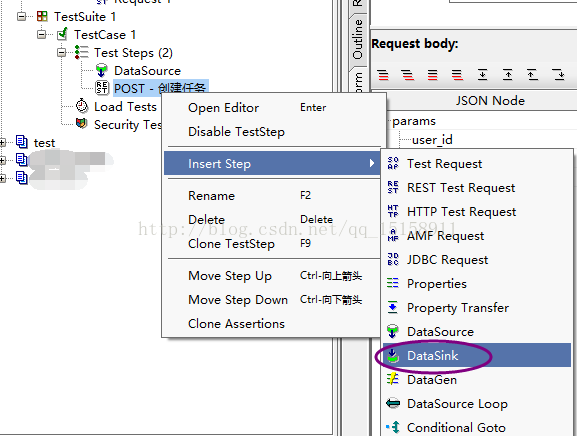Select the 'test' project label

(x=44, y=142)
